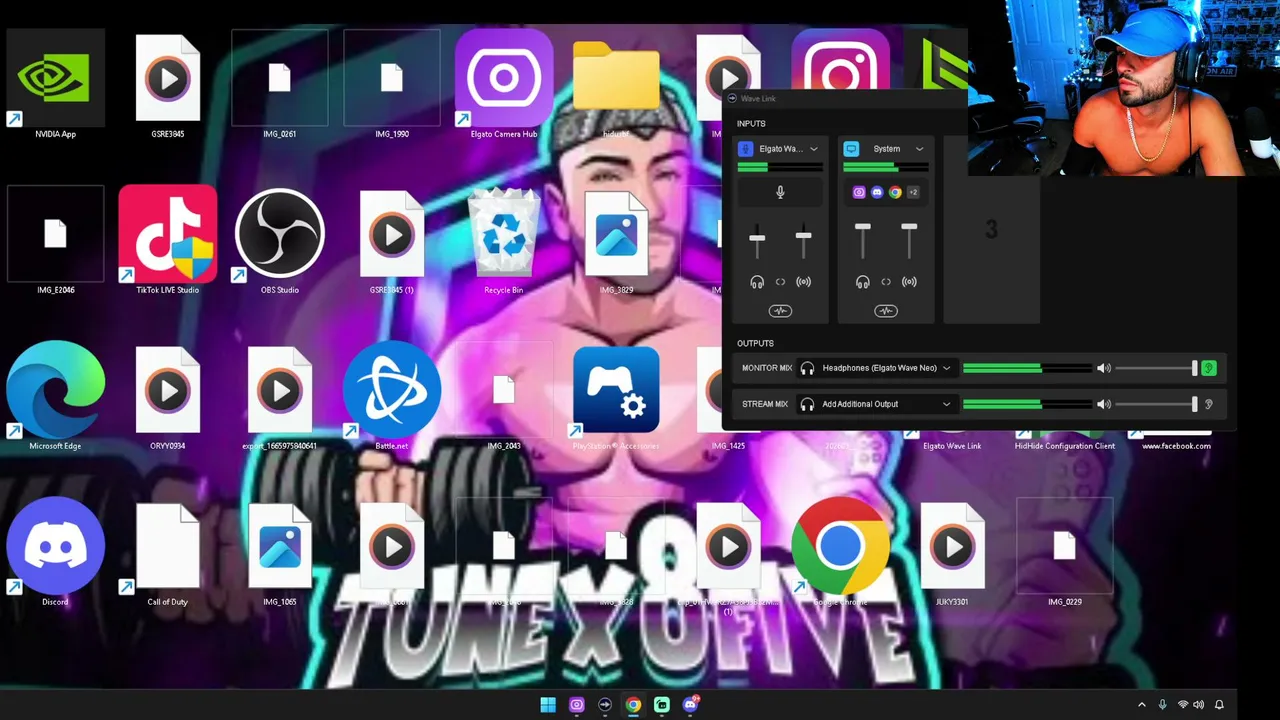The width and height of the screenshot is (1280, 720).
Task: Open the system tray volume icon
Action: click(x=1199, y=705)
